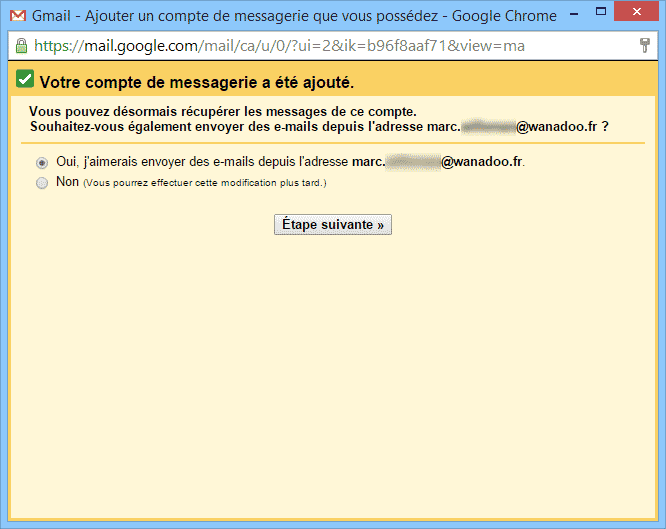The width and height of the screenshot is (666, 529).
Task: Click the bold wanadoo.fr address in Oui option
Action: point(482,162)
